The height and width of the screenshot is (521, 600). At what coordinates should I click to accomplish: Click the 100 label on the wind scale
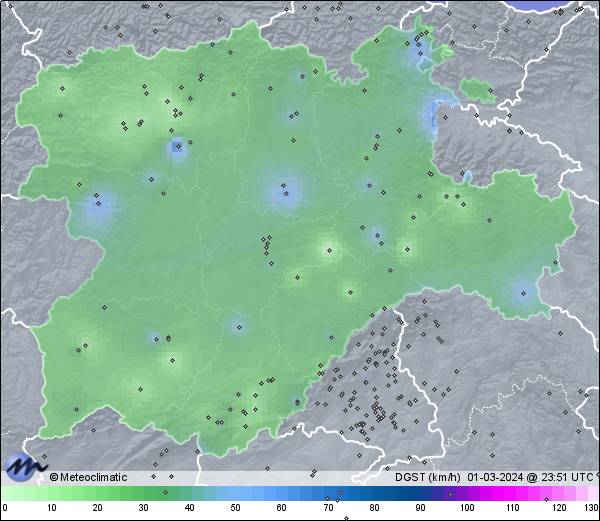click(x=467, y=508)
